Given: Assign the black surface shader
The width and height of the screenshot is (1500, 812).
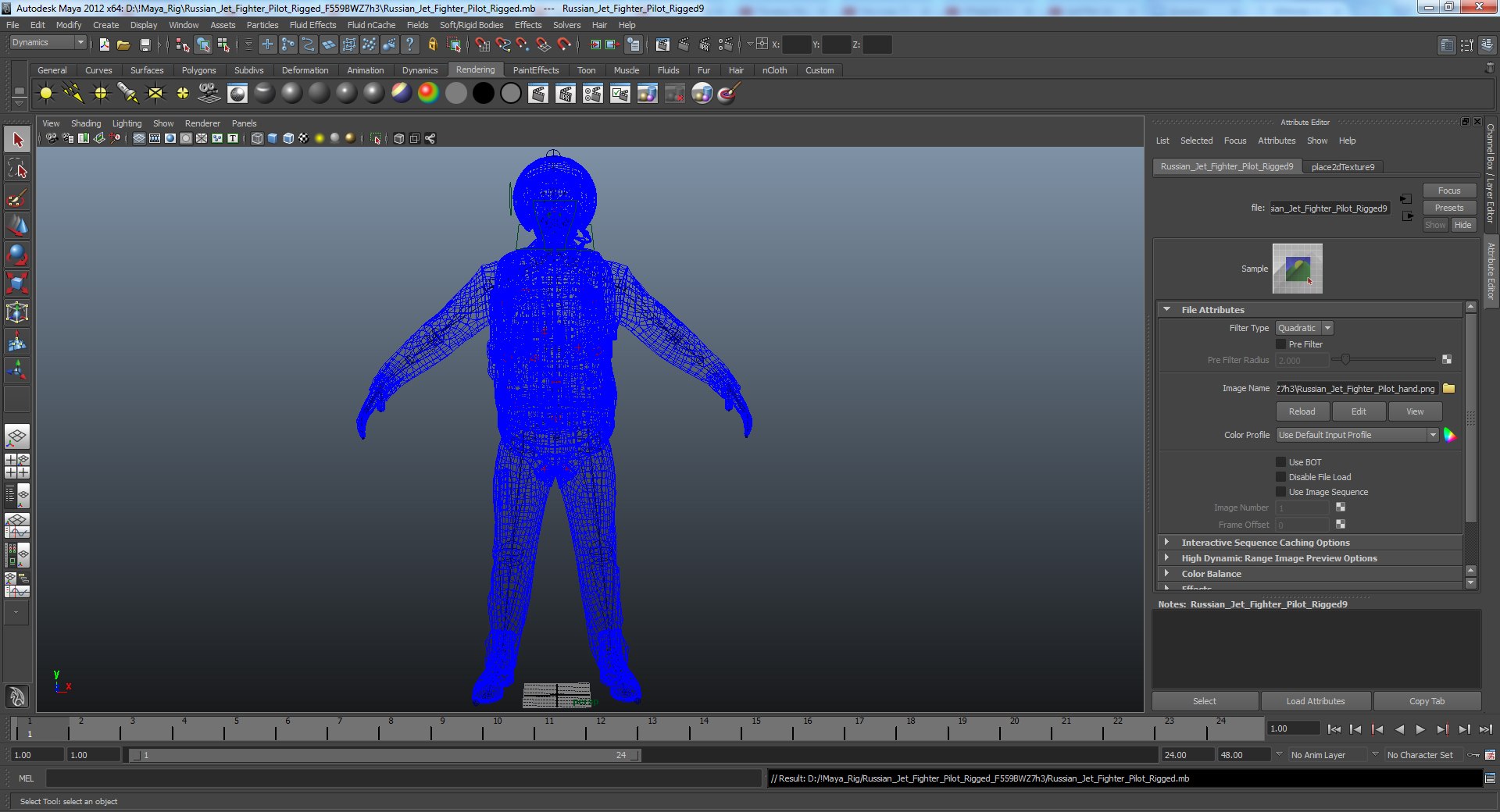Looking at the screenshot, I should (x=484, y=94).
